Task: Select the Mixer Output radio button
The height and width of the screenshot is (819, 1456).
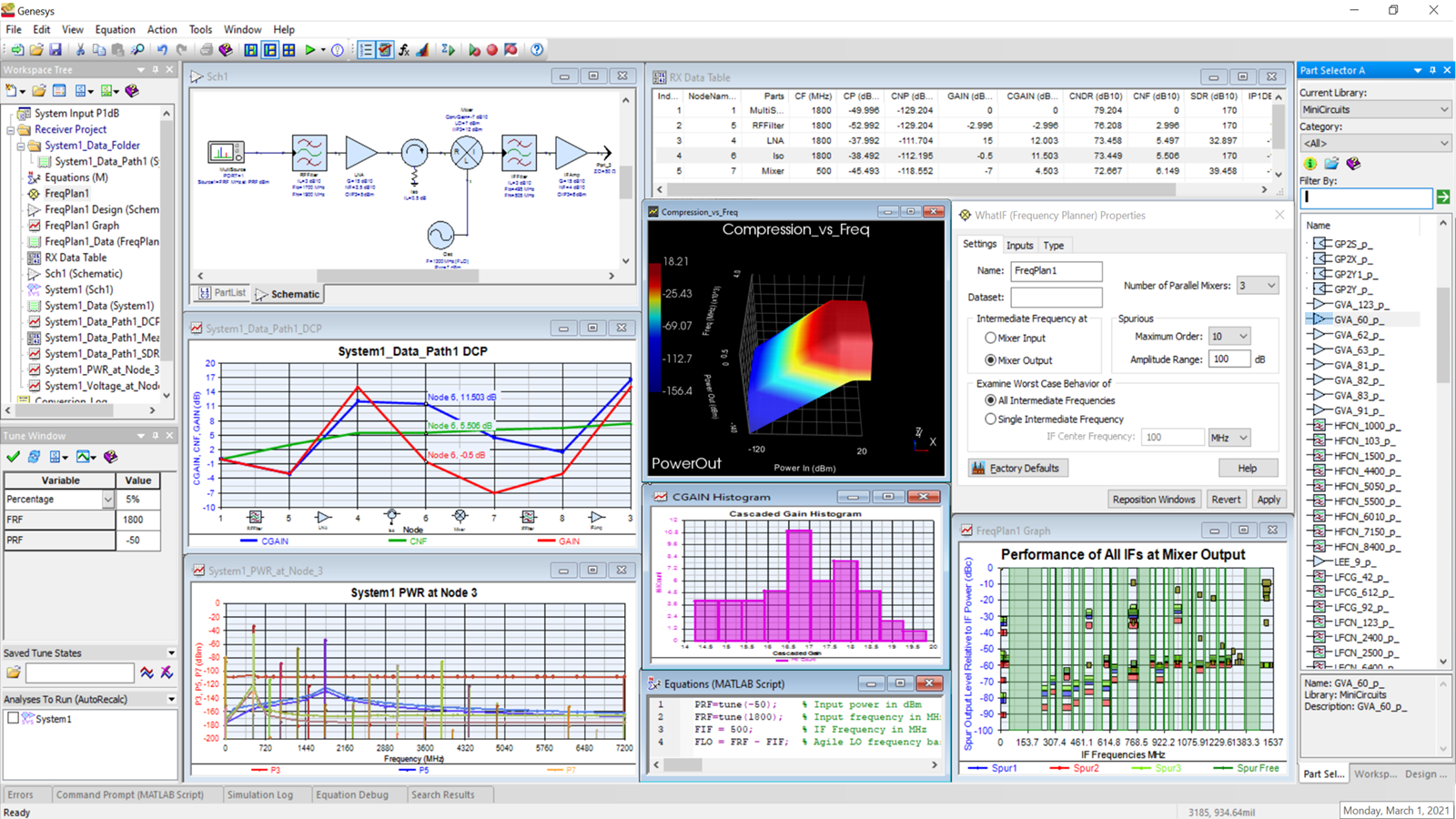Action: (x=991, y=360)
